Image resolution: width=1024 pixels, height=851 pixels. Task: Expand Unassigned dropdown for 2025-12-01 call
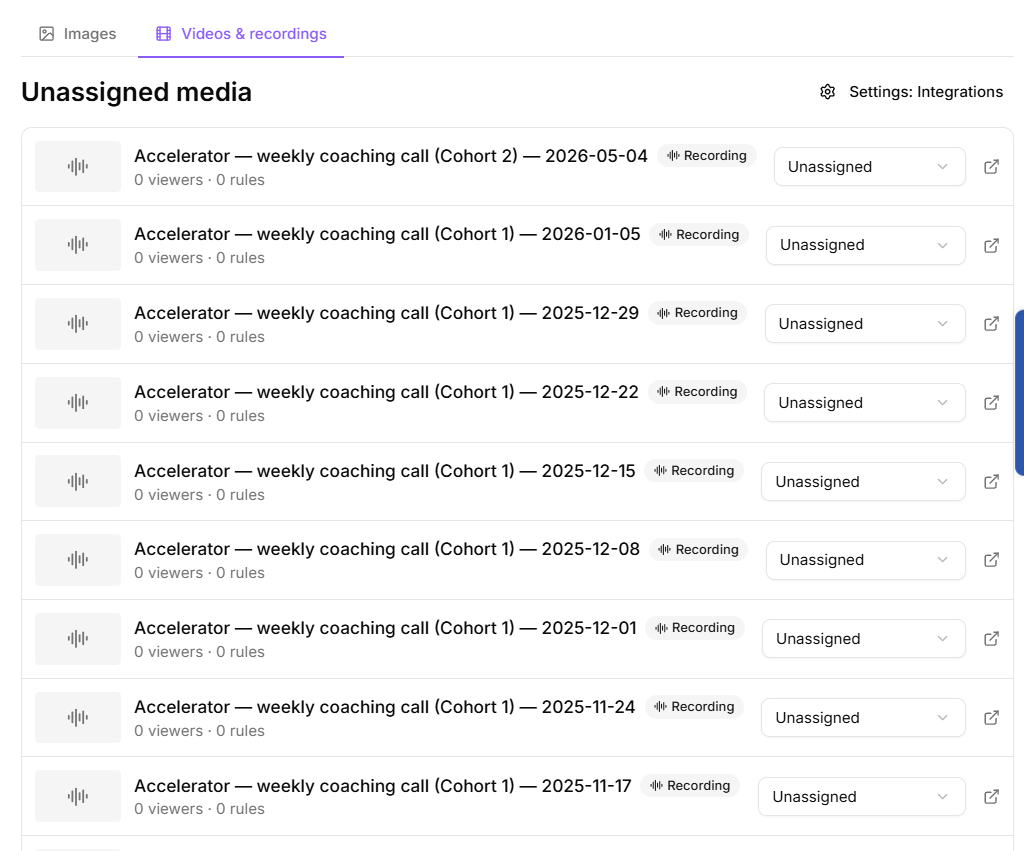(863, 639)
